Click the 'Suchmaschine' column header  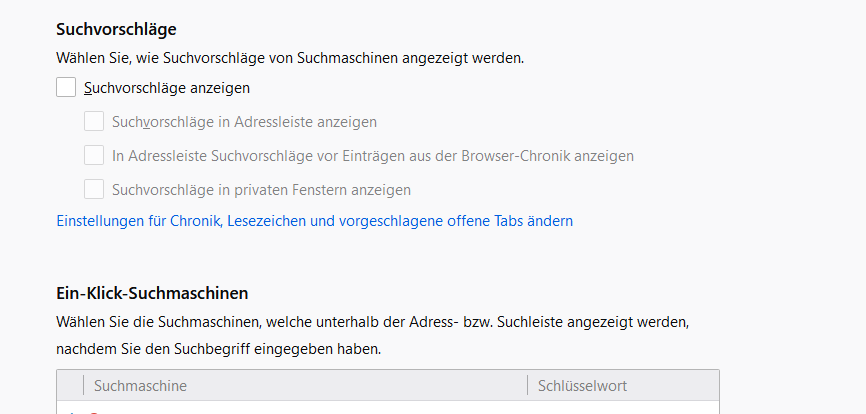pyautogui.click(x=140, y=386)
